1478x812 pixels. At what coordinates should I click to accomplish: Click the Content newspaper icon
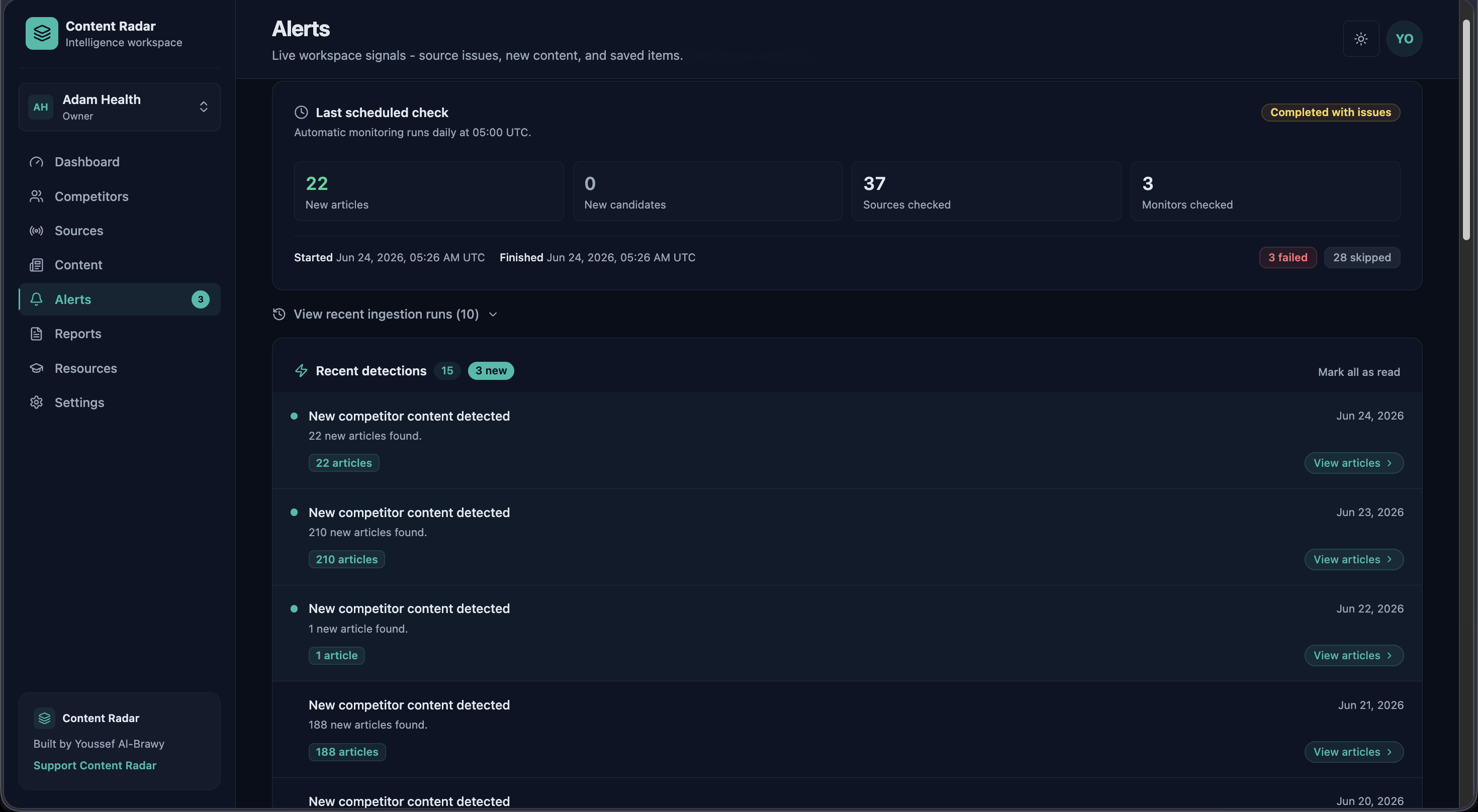pos(36,265)
